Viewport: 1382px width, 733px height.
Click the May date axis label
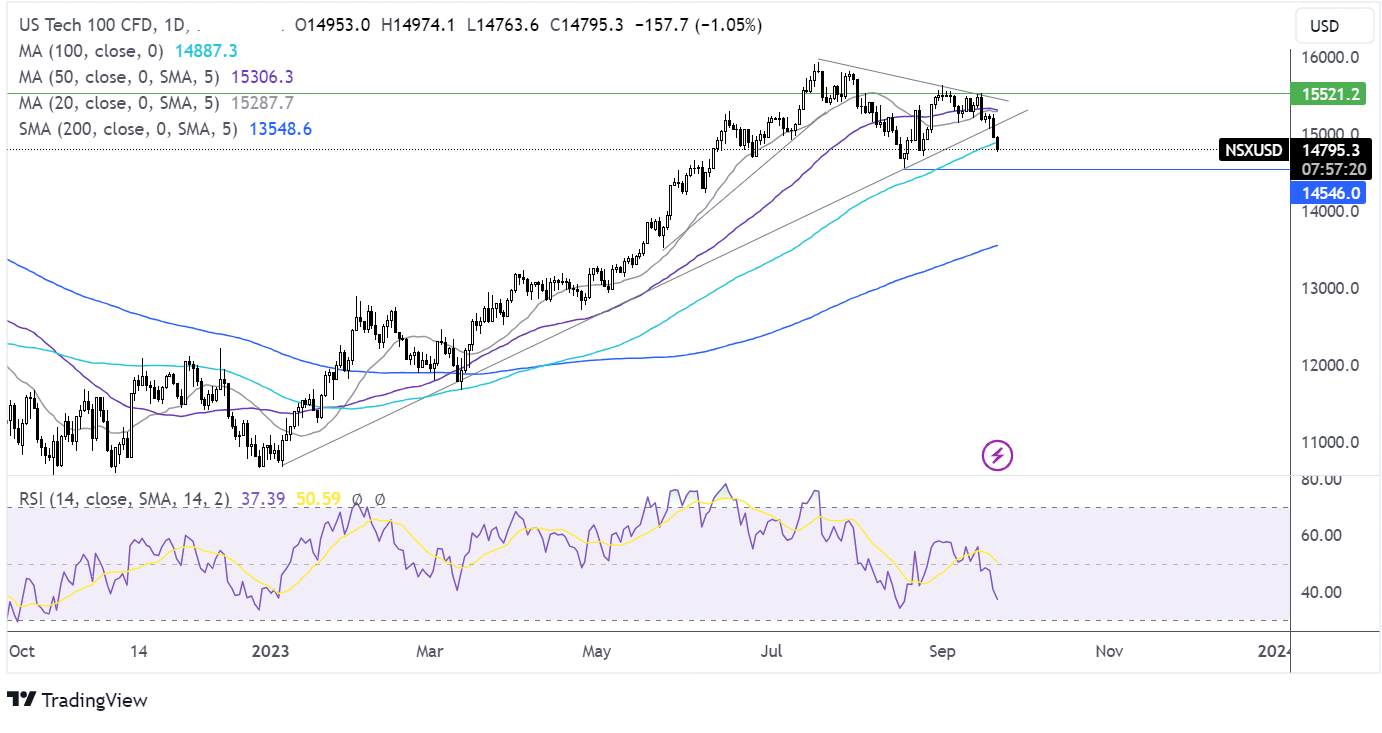596,651
